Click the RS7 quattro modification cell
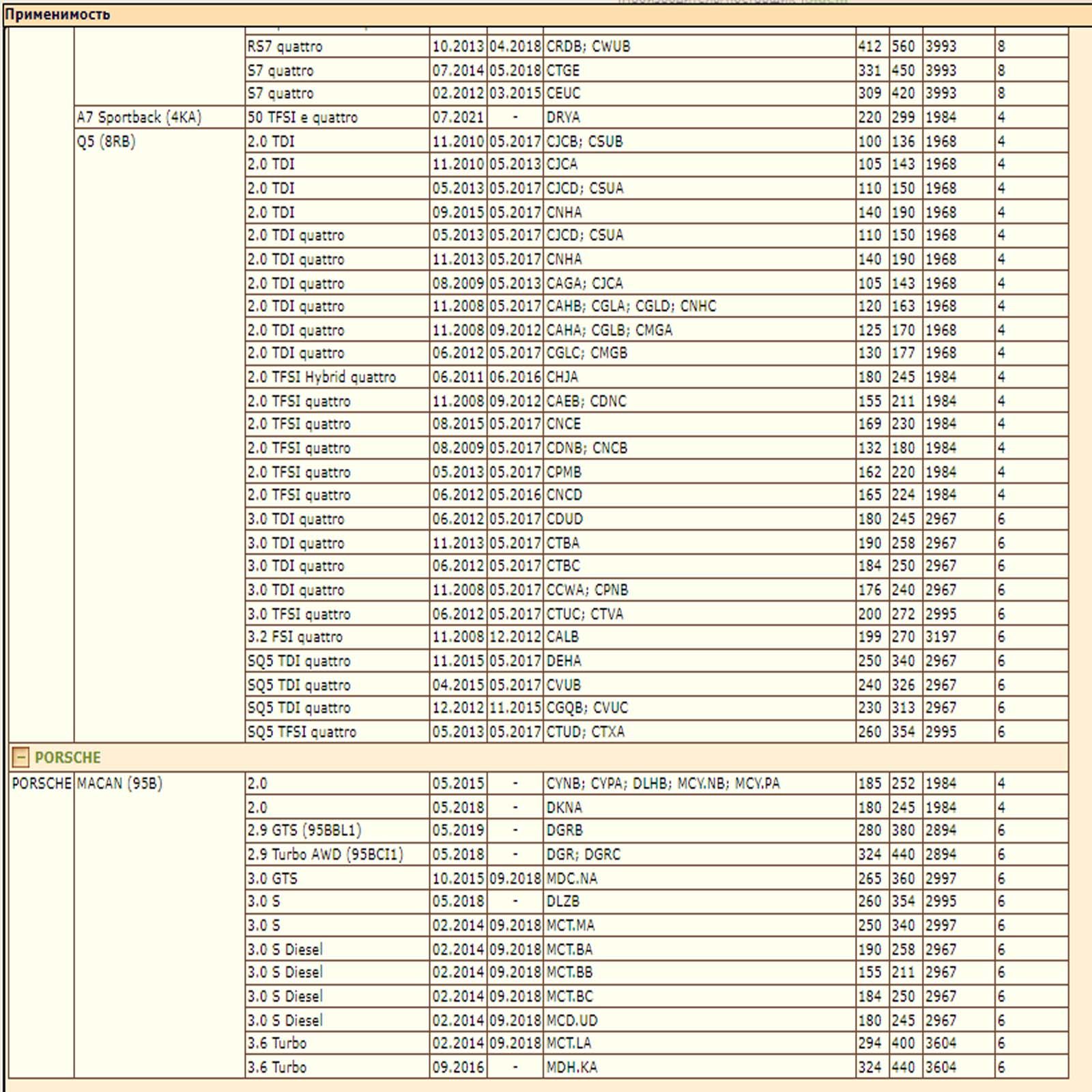The height and width of the screenshot is (1092, 1092). pyautogui.click(x=285, y=46)
